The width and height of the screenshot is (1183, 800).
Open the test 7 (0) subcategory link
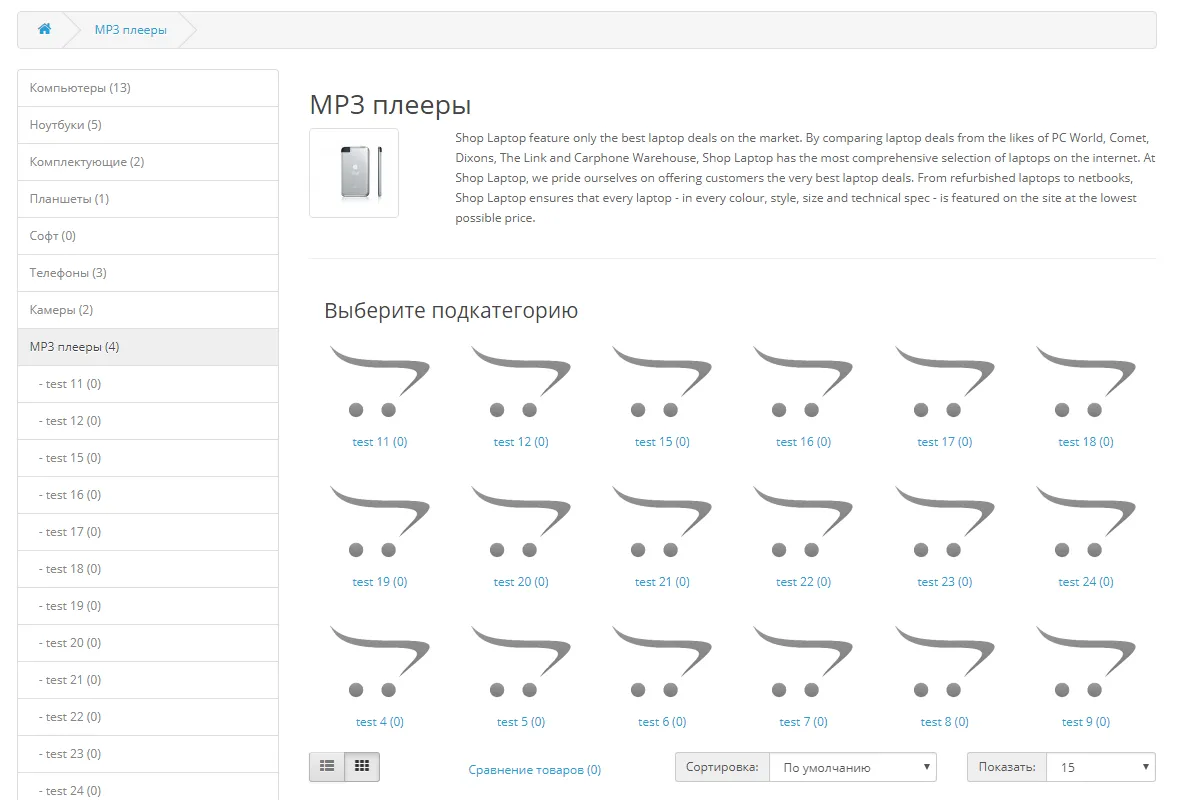pos(803,722)
